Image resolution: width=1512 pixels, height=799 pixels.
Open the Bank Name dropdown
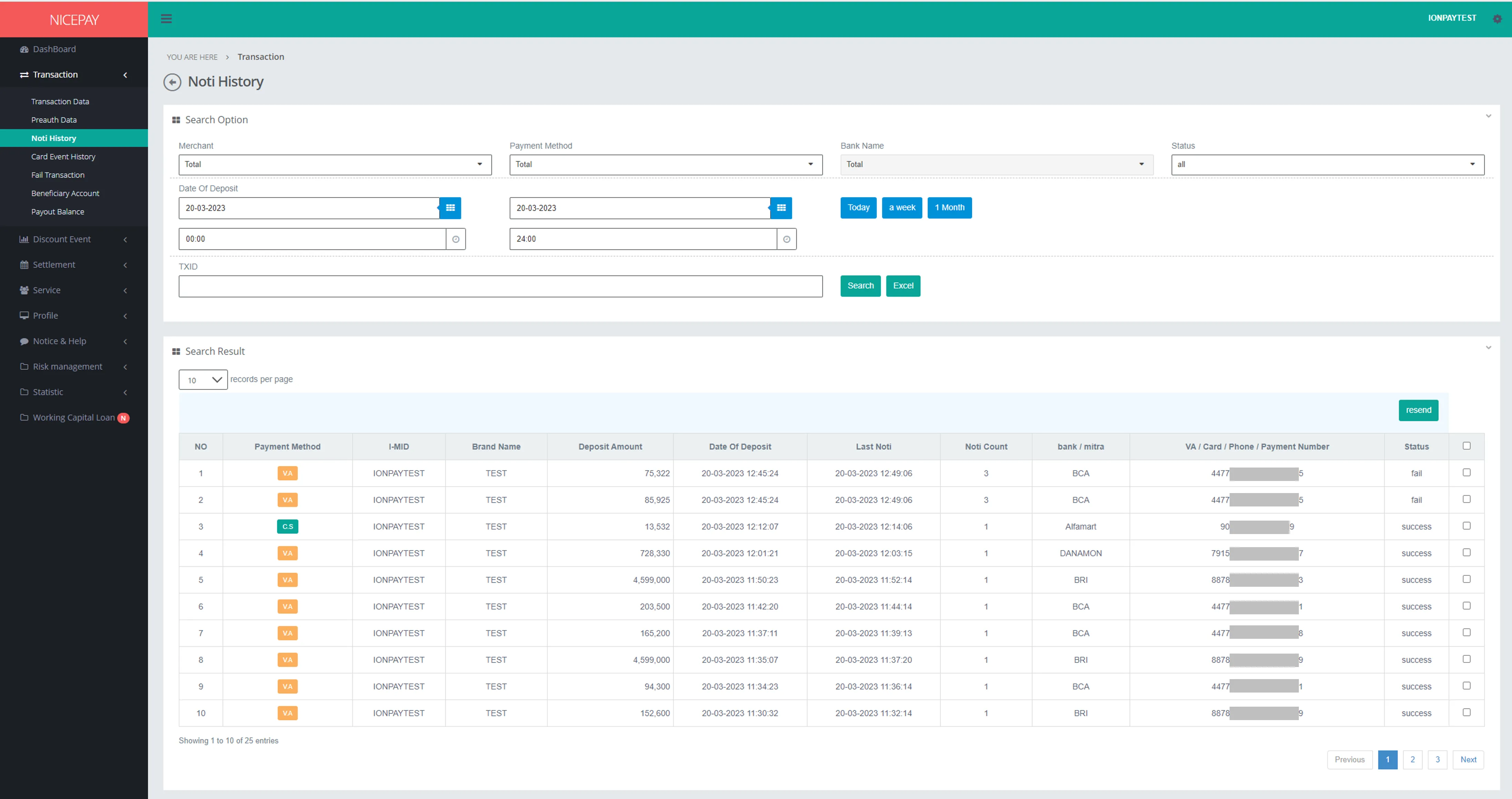(x=997, y=165)
